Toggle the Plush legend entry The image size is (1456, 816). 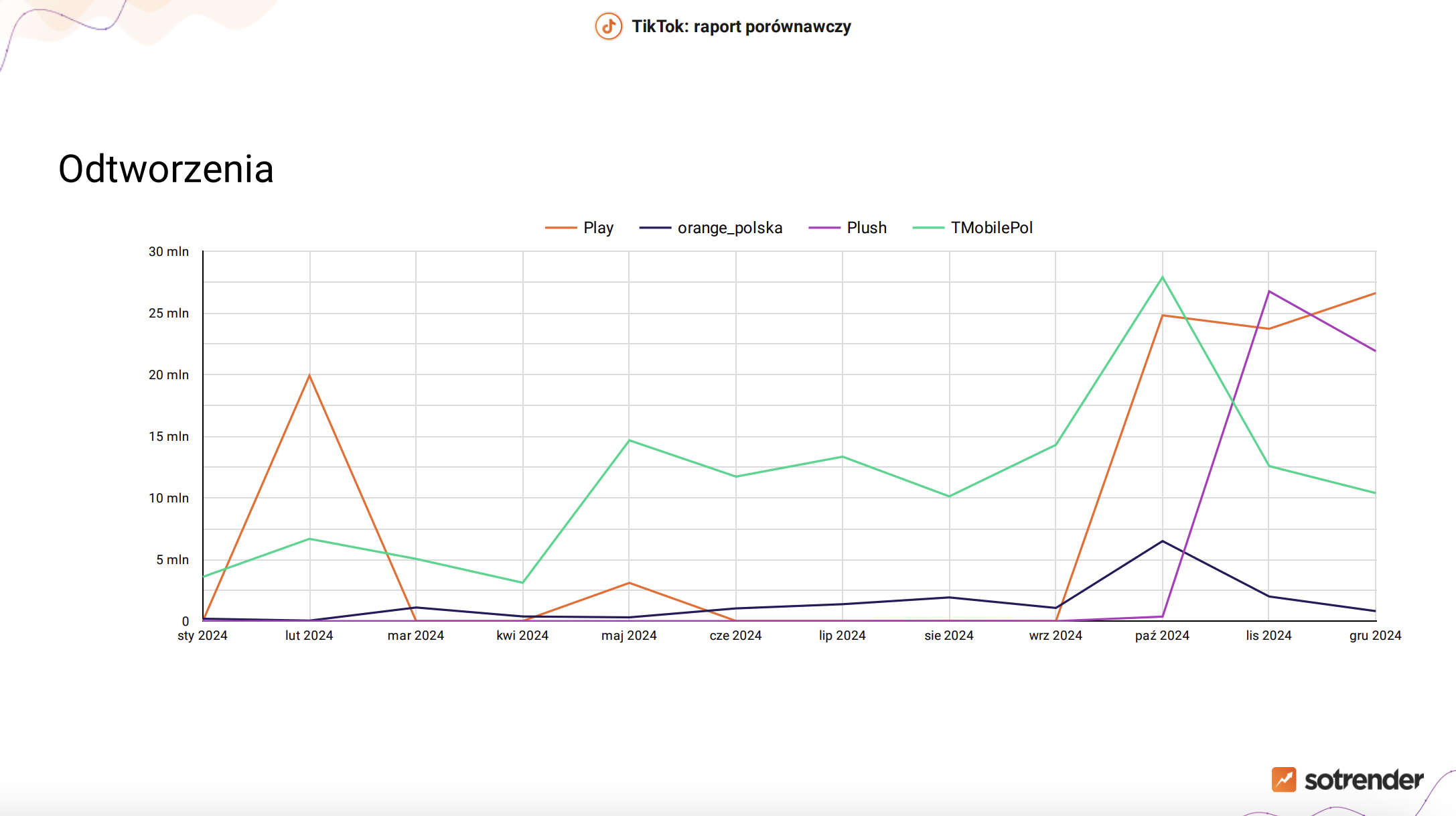866,228
